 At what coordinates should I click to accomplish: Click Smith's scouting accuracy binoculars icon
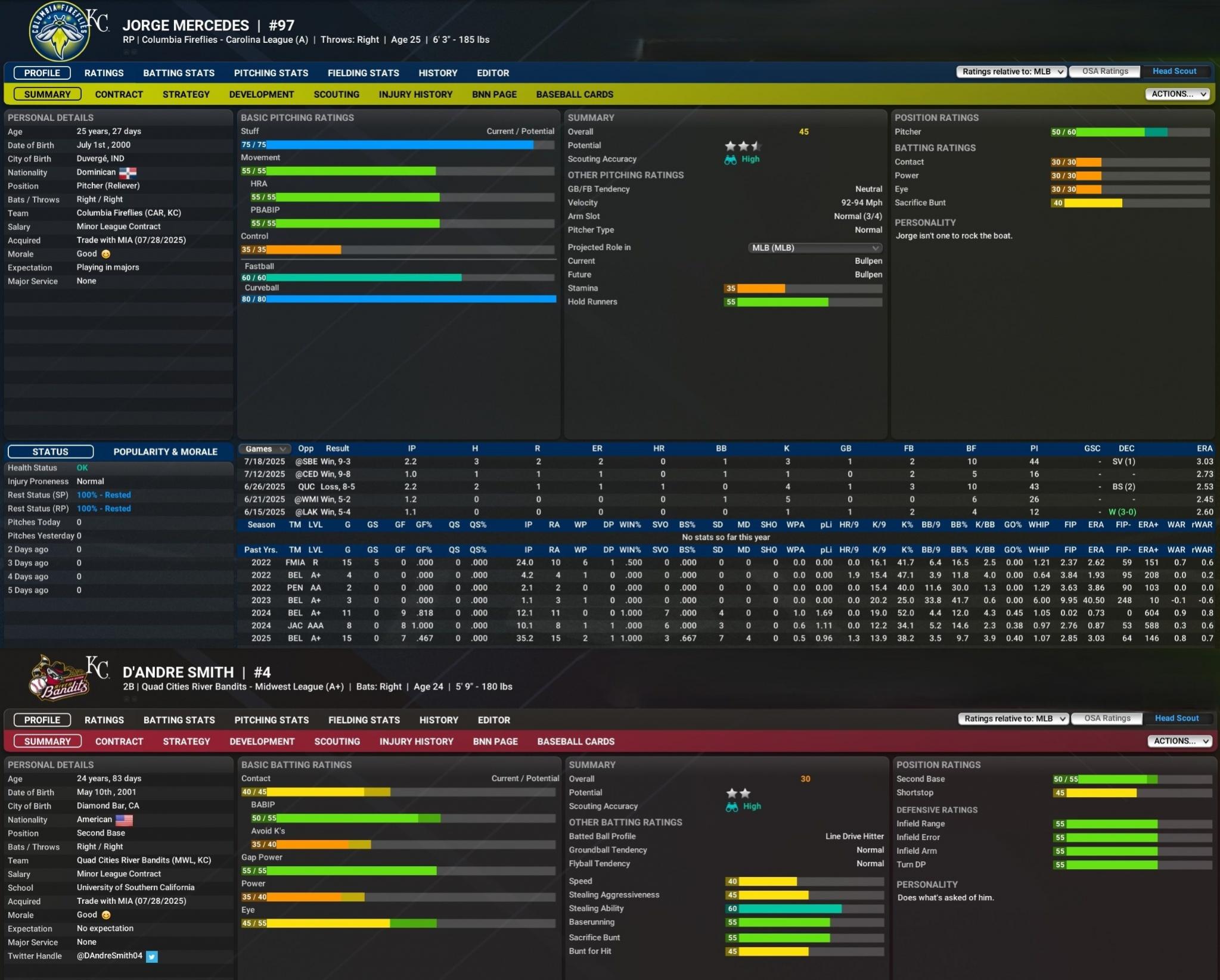click(x=731, y=807)
